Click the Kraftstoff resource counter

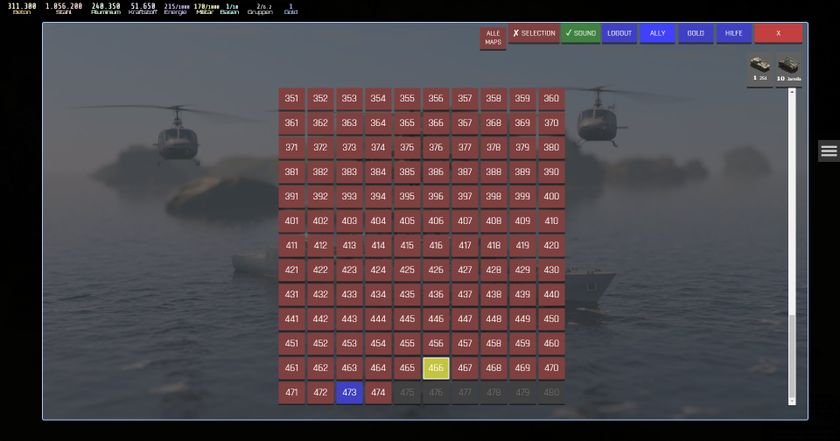tap(143, 9)
